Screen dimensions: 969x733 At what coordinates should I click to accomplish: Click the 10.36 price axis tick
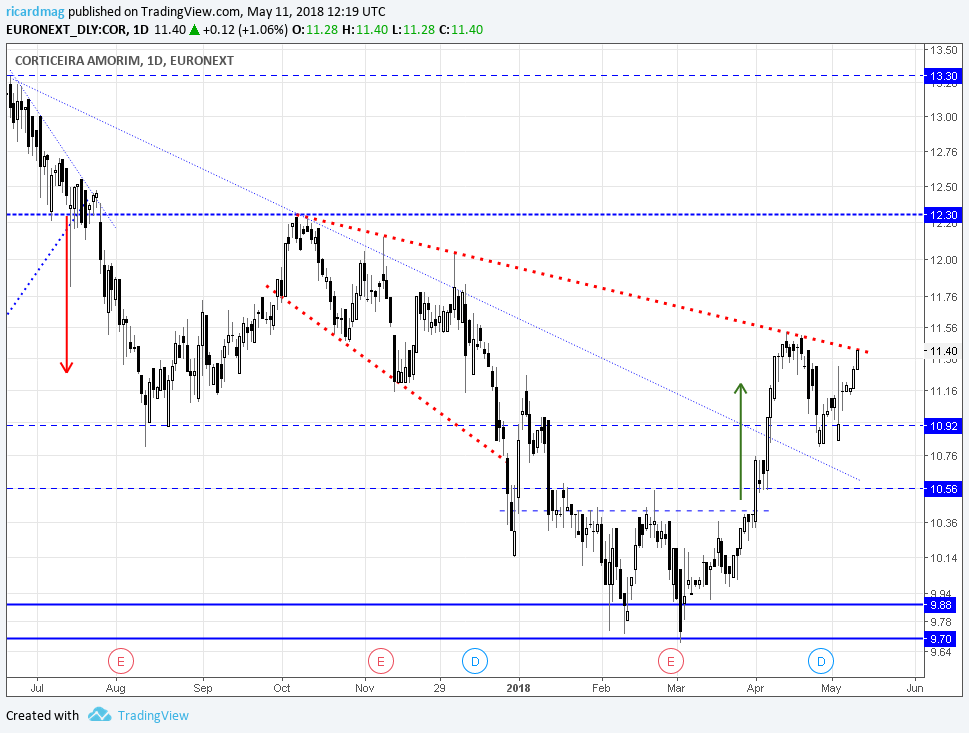point(944,523)
